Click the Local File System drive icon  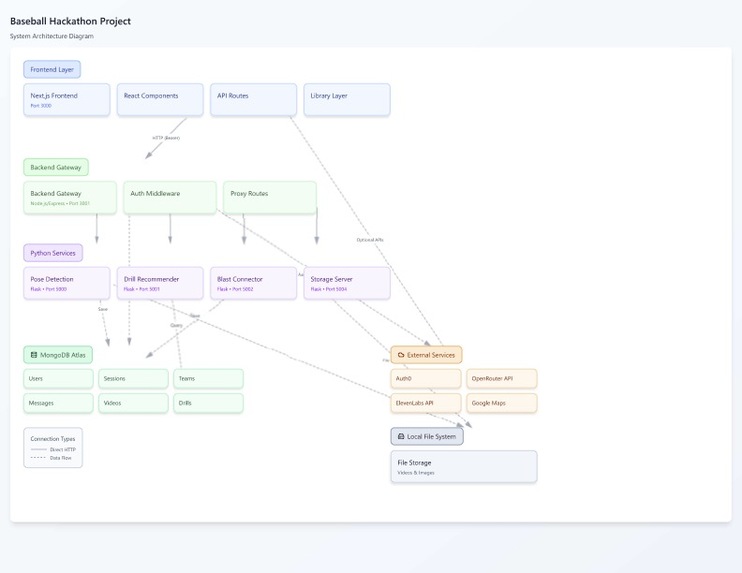(x=401, y=437)
